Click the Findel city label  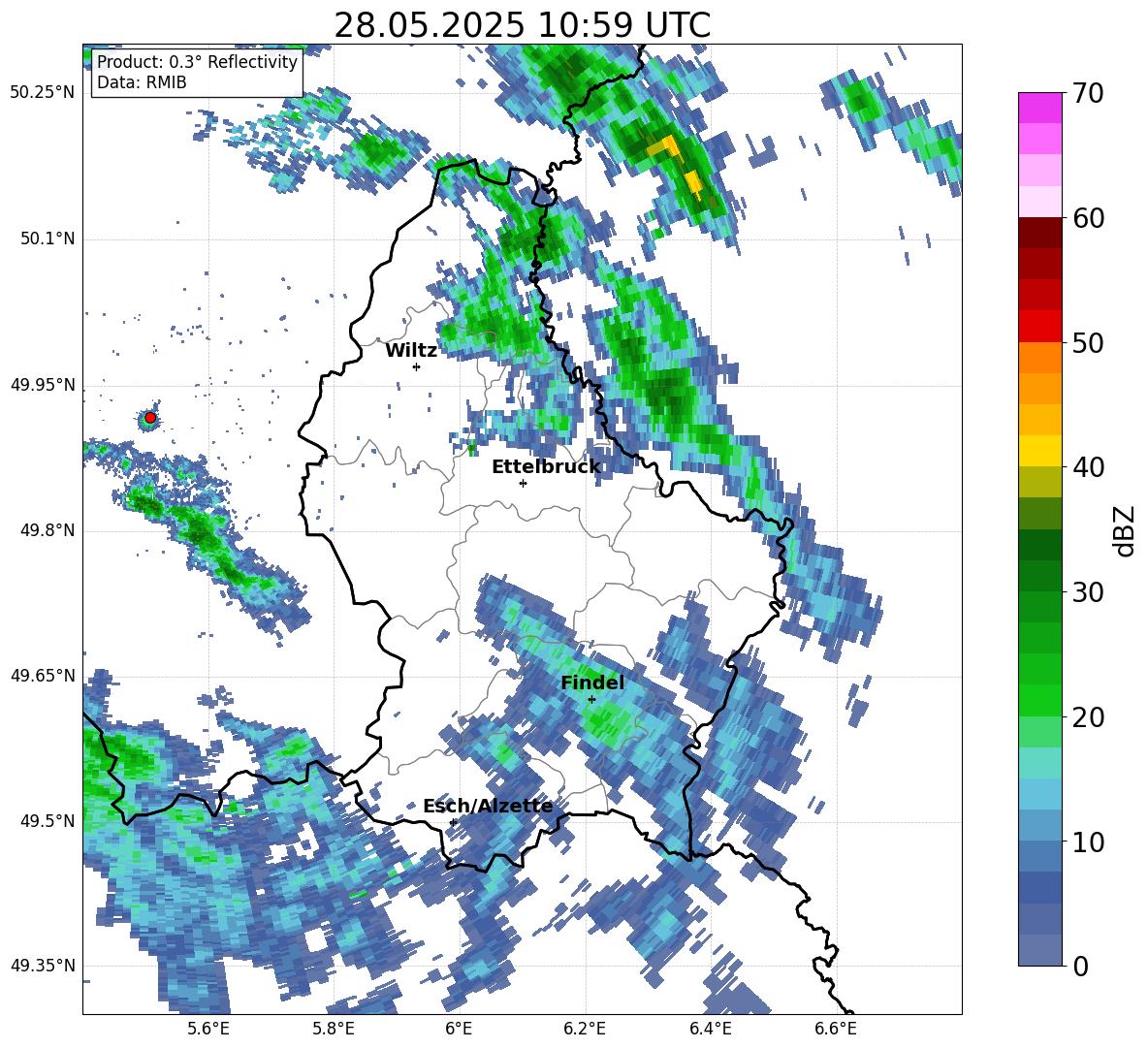pos(592,683)
